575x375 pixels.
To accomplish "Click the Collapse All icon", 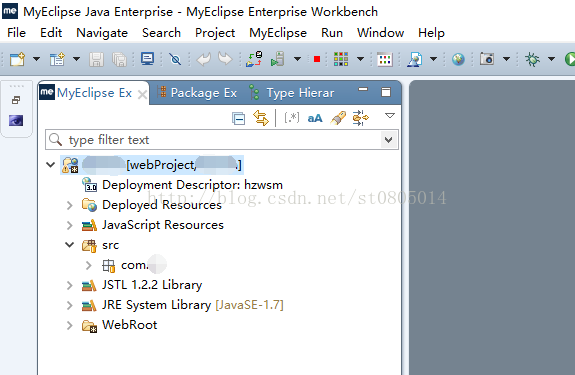I will click(x=239, y=118).
